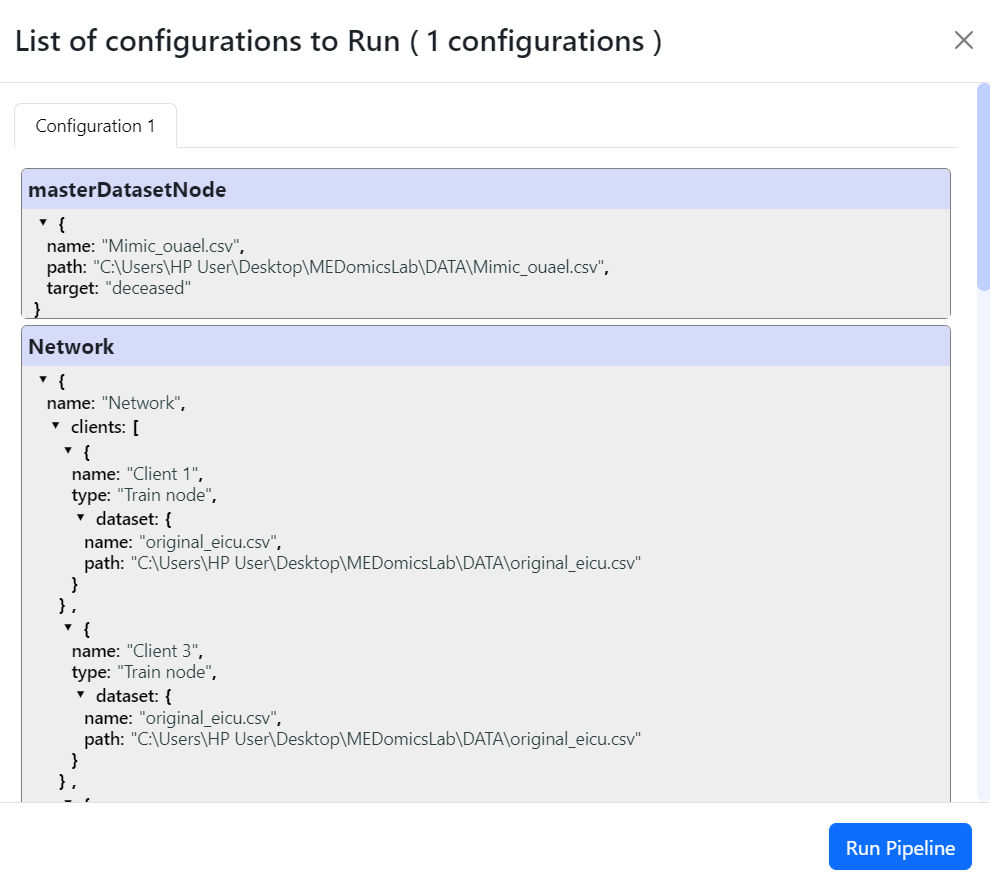Close the configurations list dialog

click(963, 40)
